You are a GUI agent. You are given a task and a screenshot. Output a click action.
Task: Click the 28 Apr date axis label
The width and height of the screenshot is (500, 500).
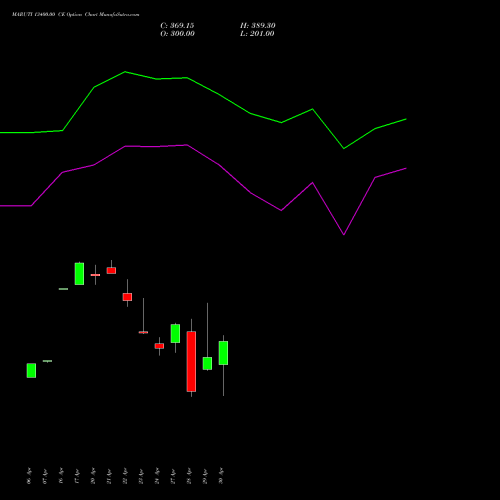[189, 476]
